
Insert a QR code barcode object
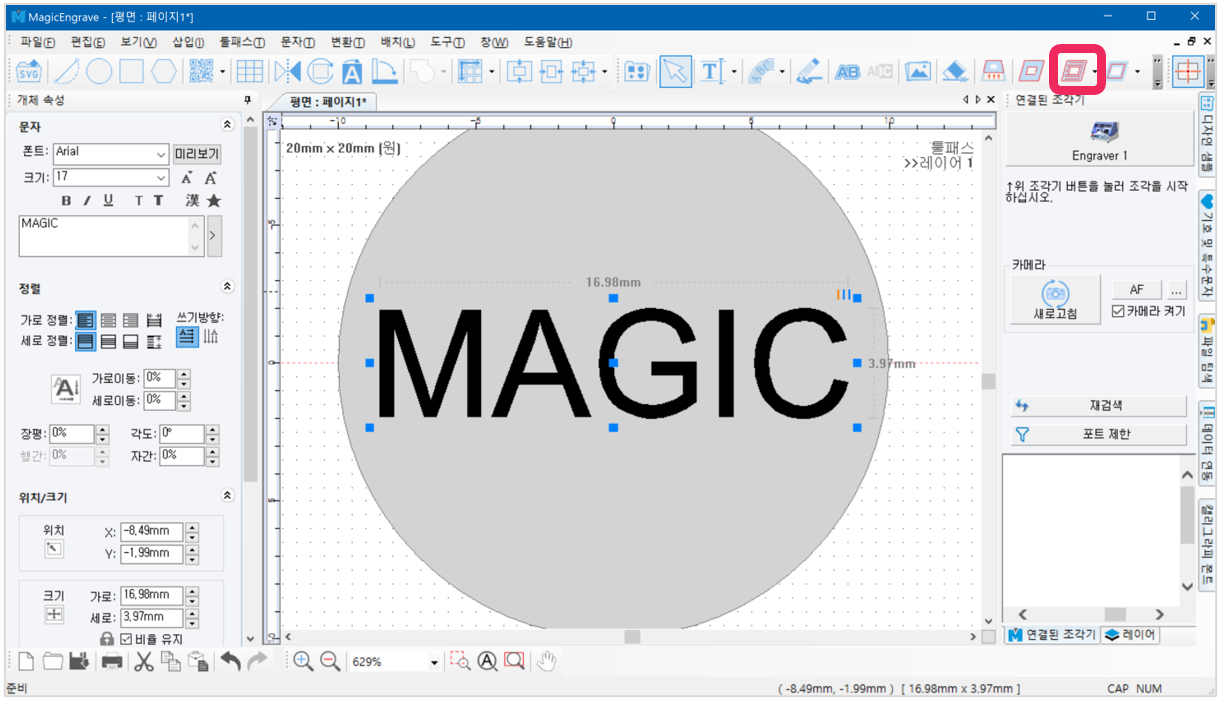coord(202,71)
